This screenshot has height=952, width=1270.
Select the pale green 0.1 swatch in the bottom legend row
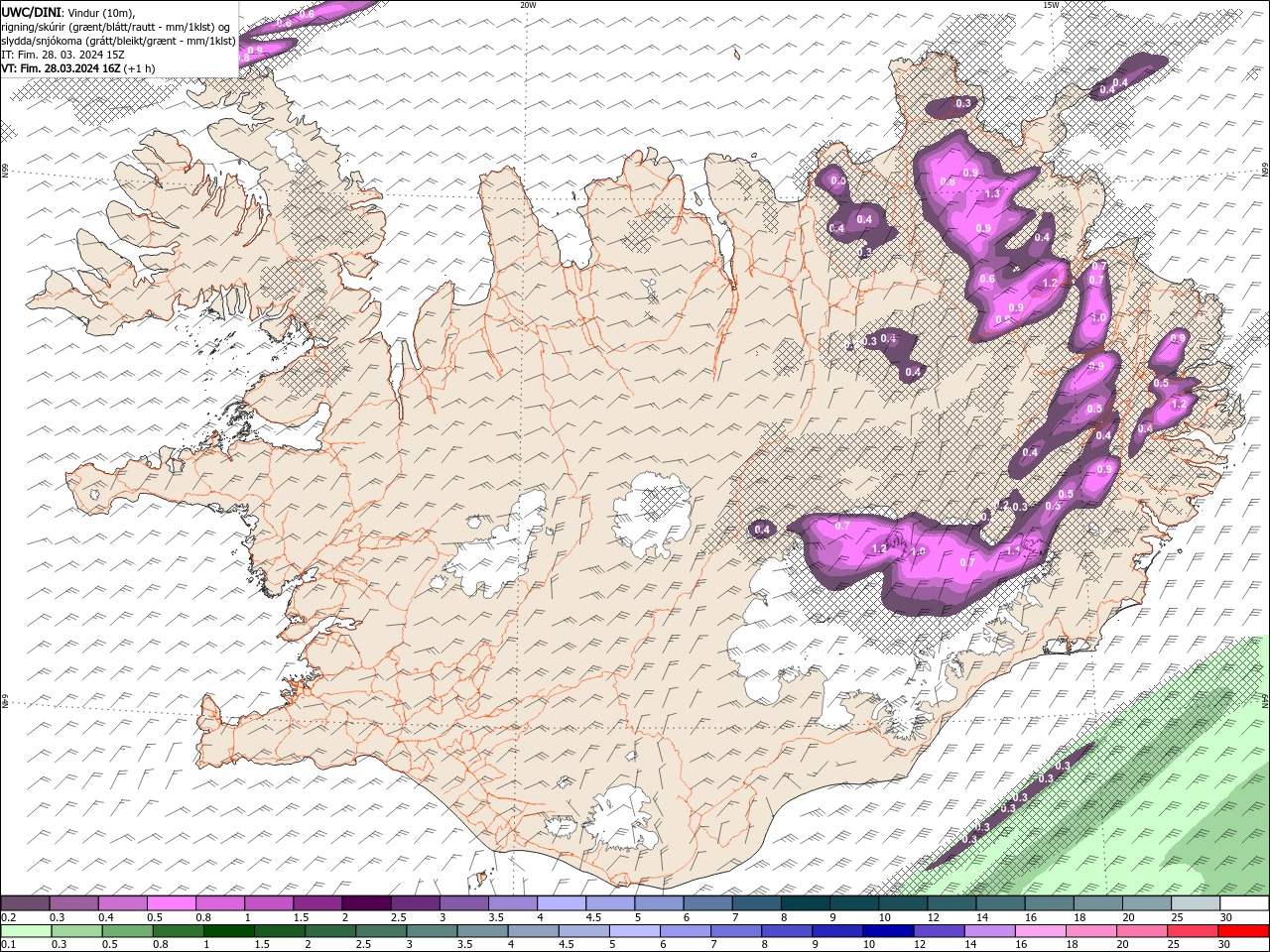click(25, 931)
